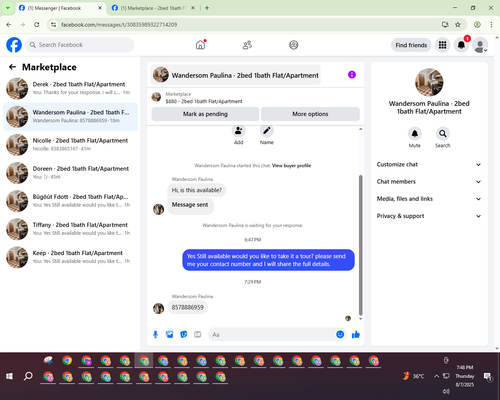Edit chat name with pencil icon
Viewport: 500px width, 400px height.
click(267, 131)
